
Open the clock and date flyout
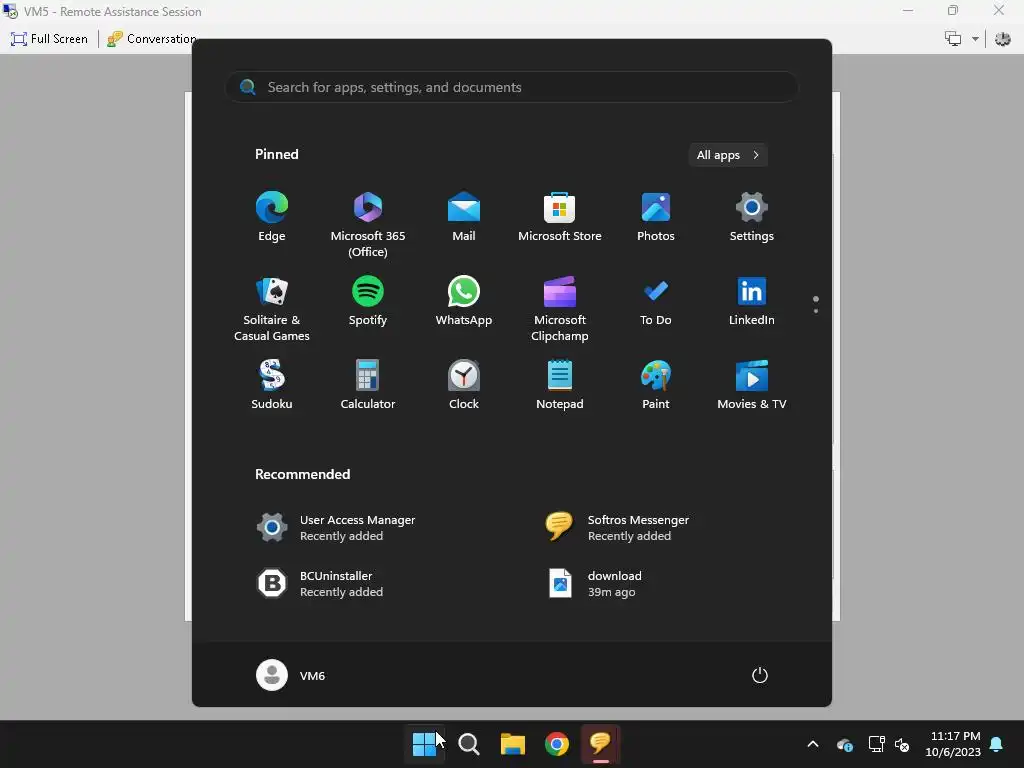(953, 744)
